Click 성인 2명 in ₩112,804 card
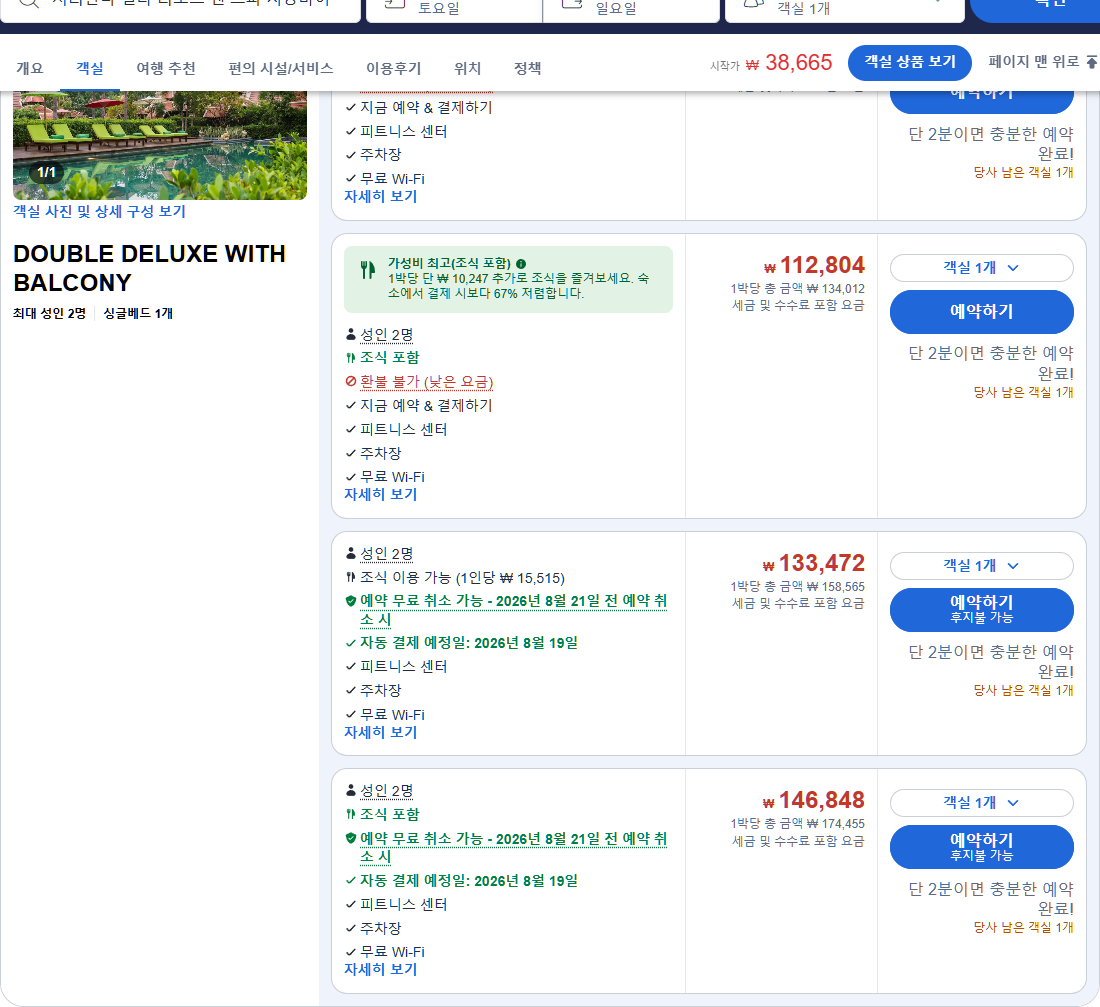This screenshot has width=1100, height=1007. pos(387,335)
